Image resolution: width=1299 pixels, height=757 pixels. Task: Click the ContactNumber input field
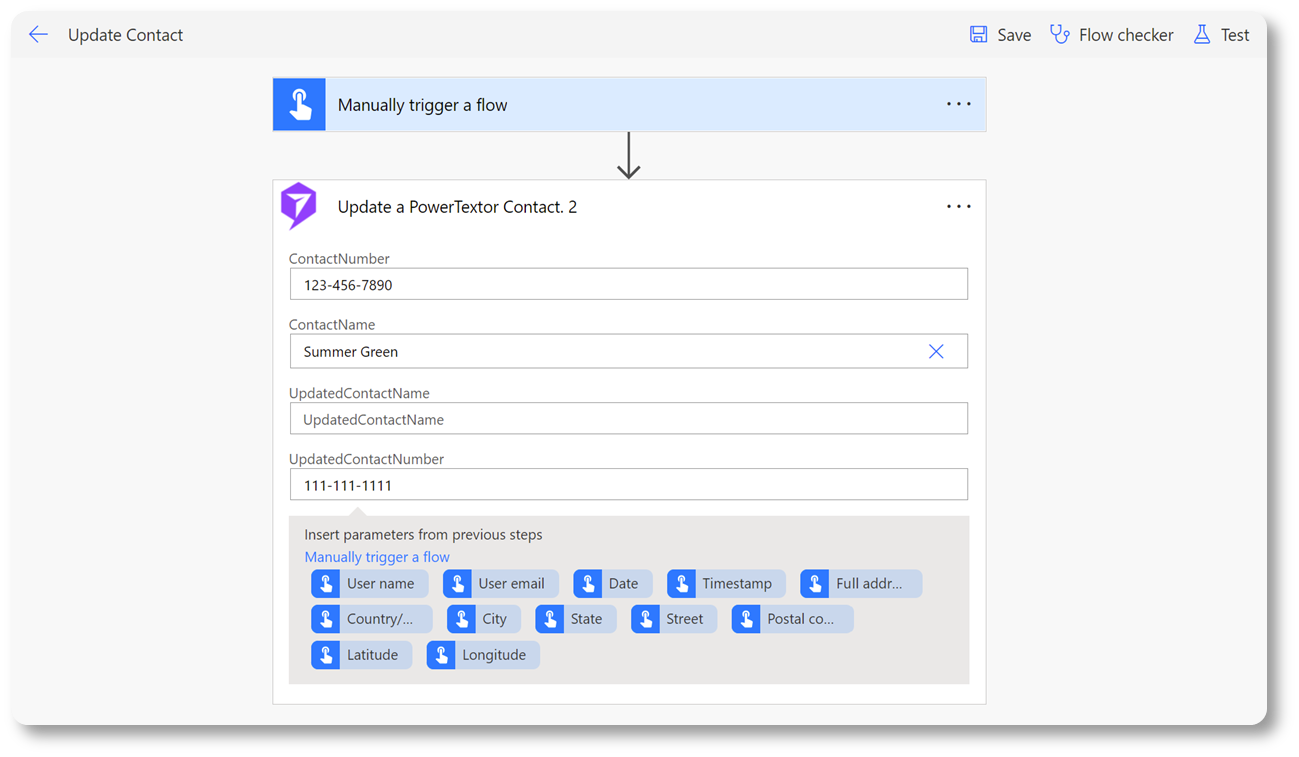628,284
